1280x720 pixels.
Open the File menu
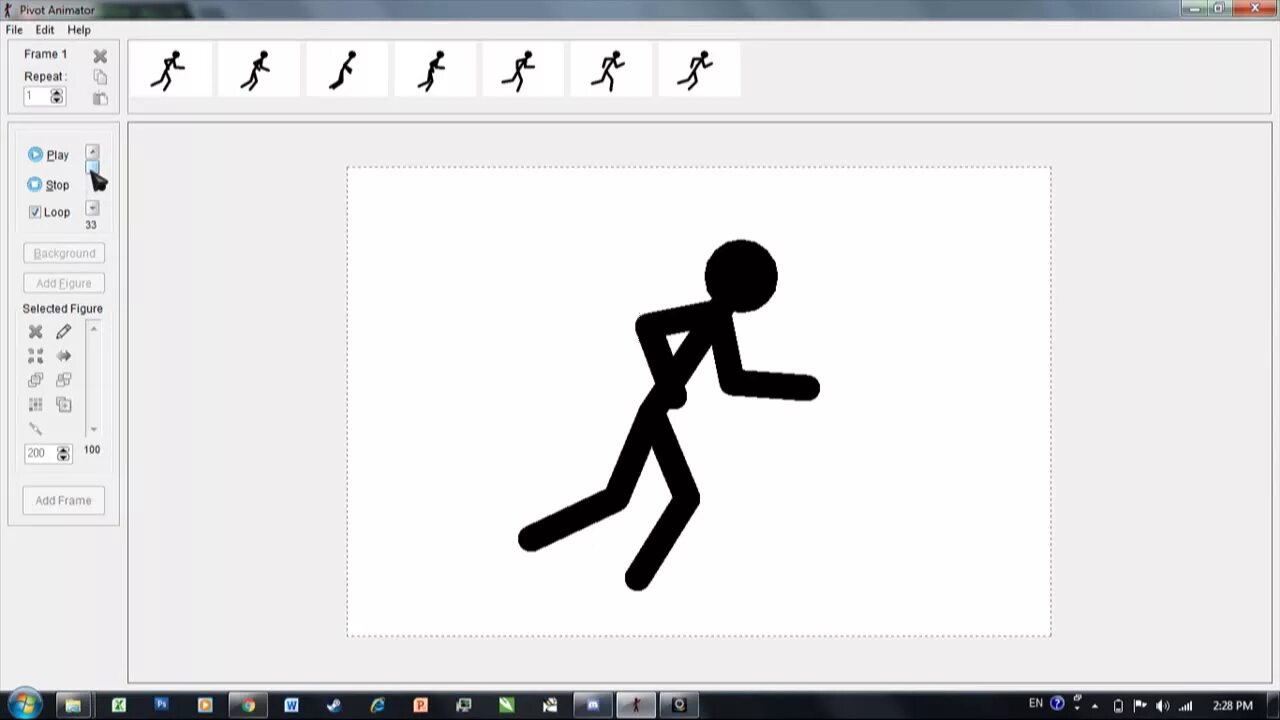point(14,29)
